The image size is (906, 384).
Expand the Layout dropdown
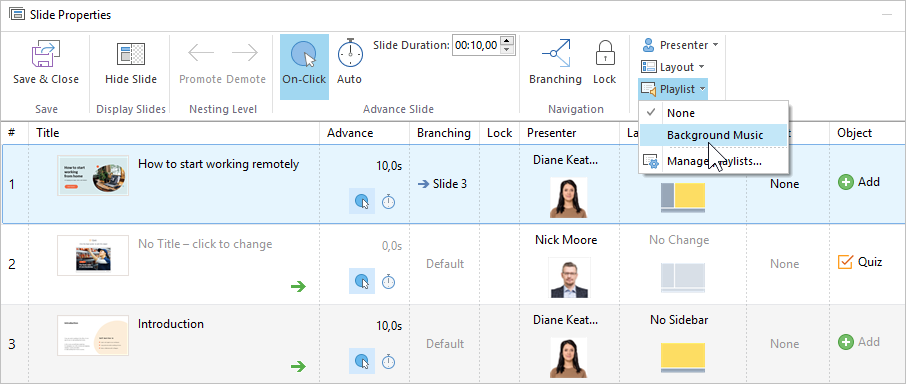673,67
